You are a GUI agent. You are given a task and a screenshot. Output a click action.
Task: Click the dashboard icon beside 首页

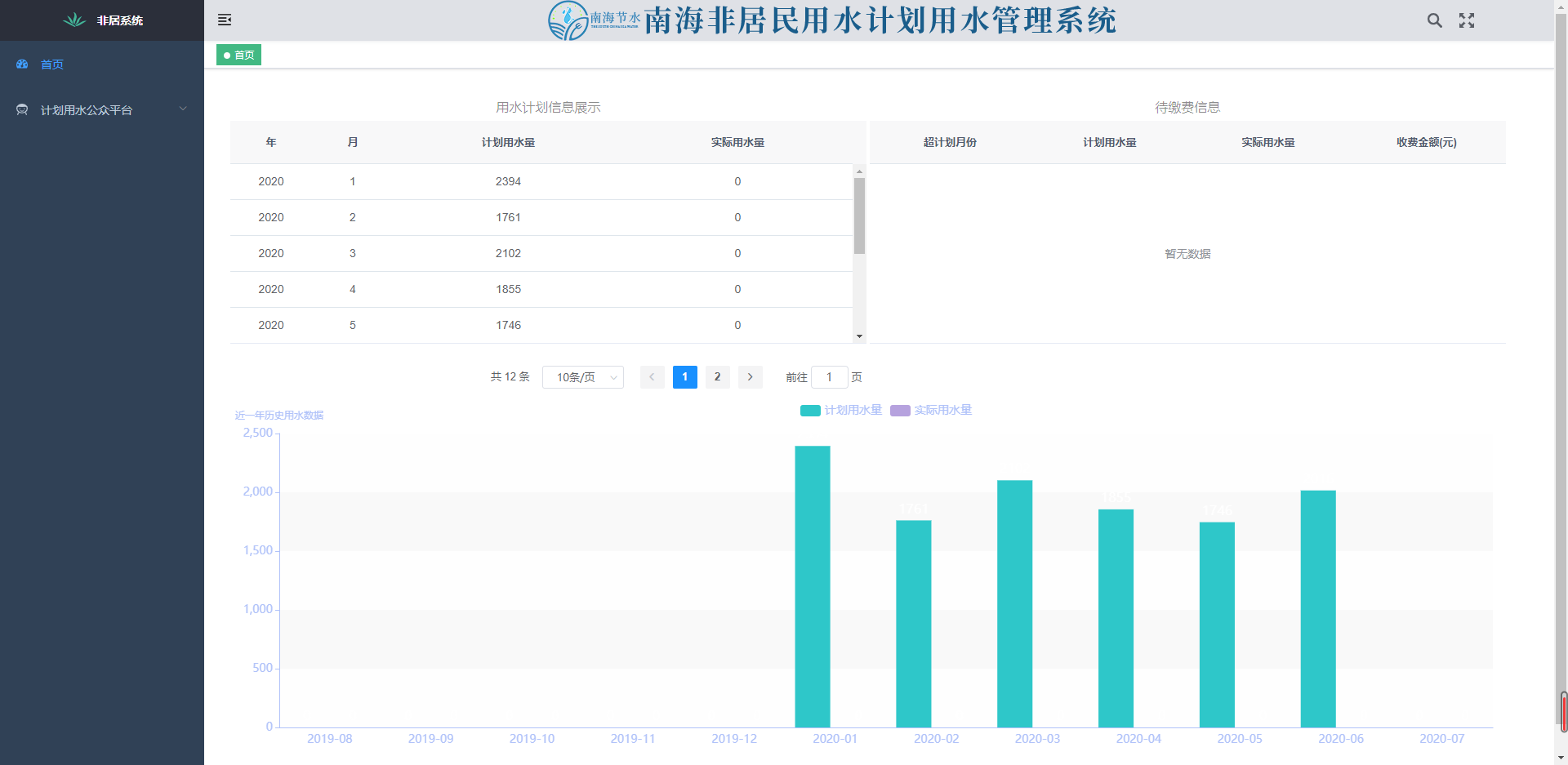(x=22, y=64)
